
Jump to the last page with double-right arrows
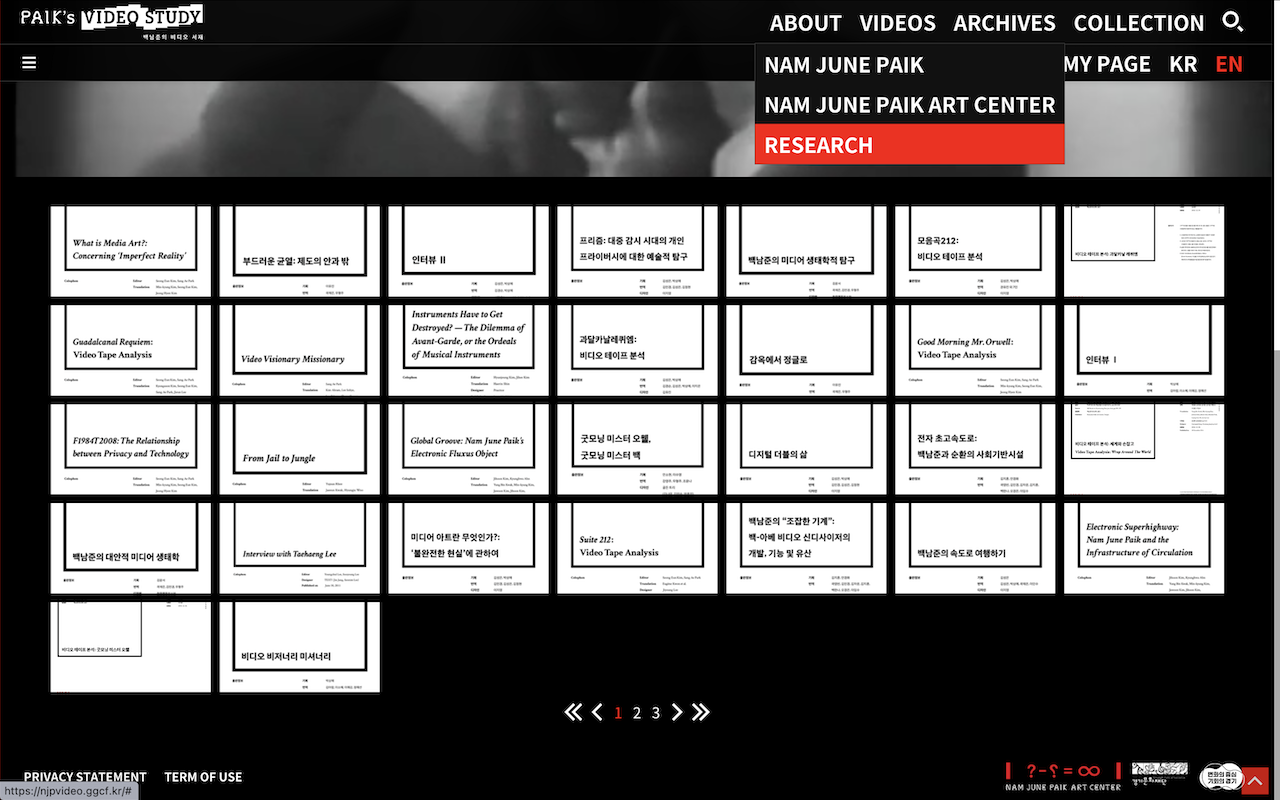(700, 712)
